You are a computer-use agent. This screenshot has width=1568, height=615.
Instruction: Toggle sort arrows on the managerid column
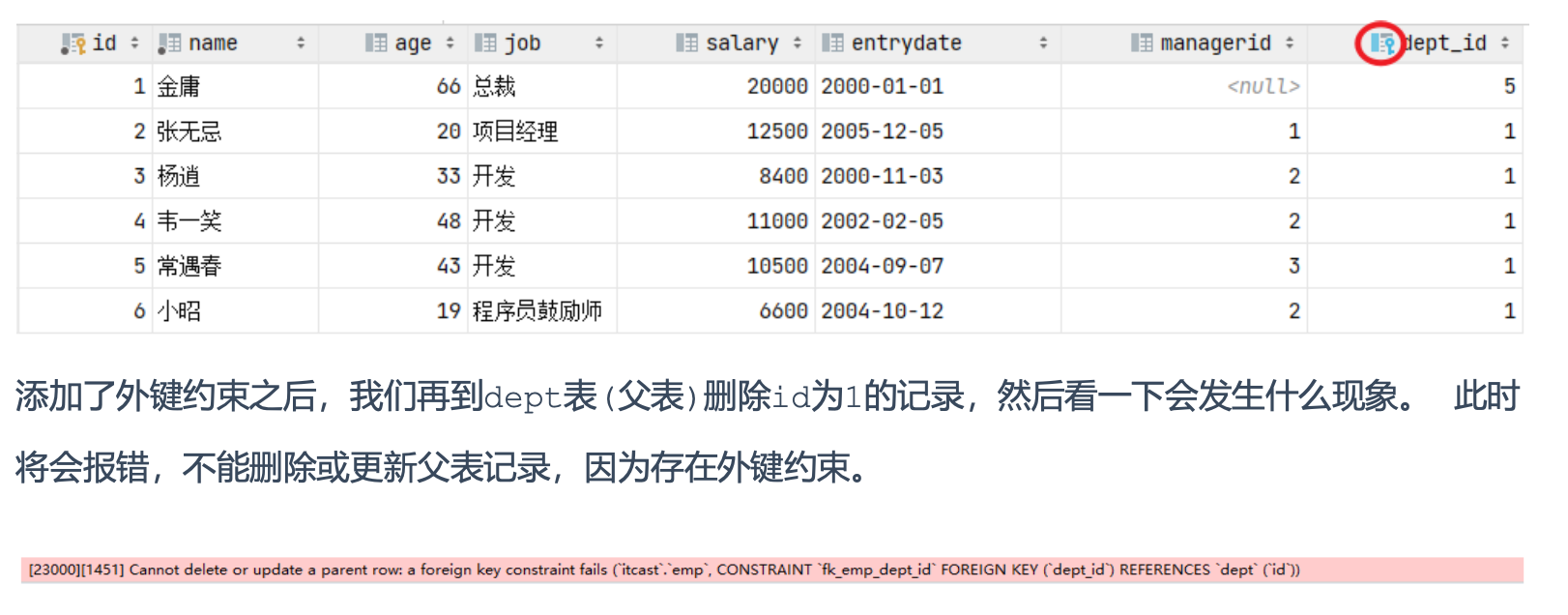pos(1290,43)
